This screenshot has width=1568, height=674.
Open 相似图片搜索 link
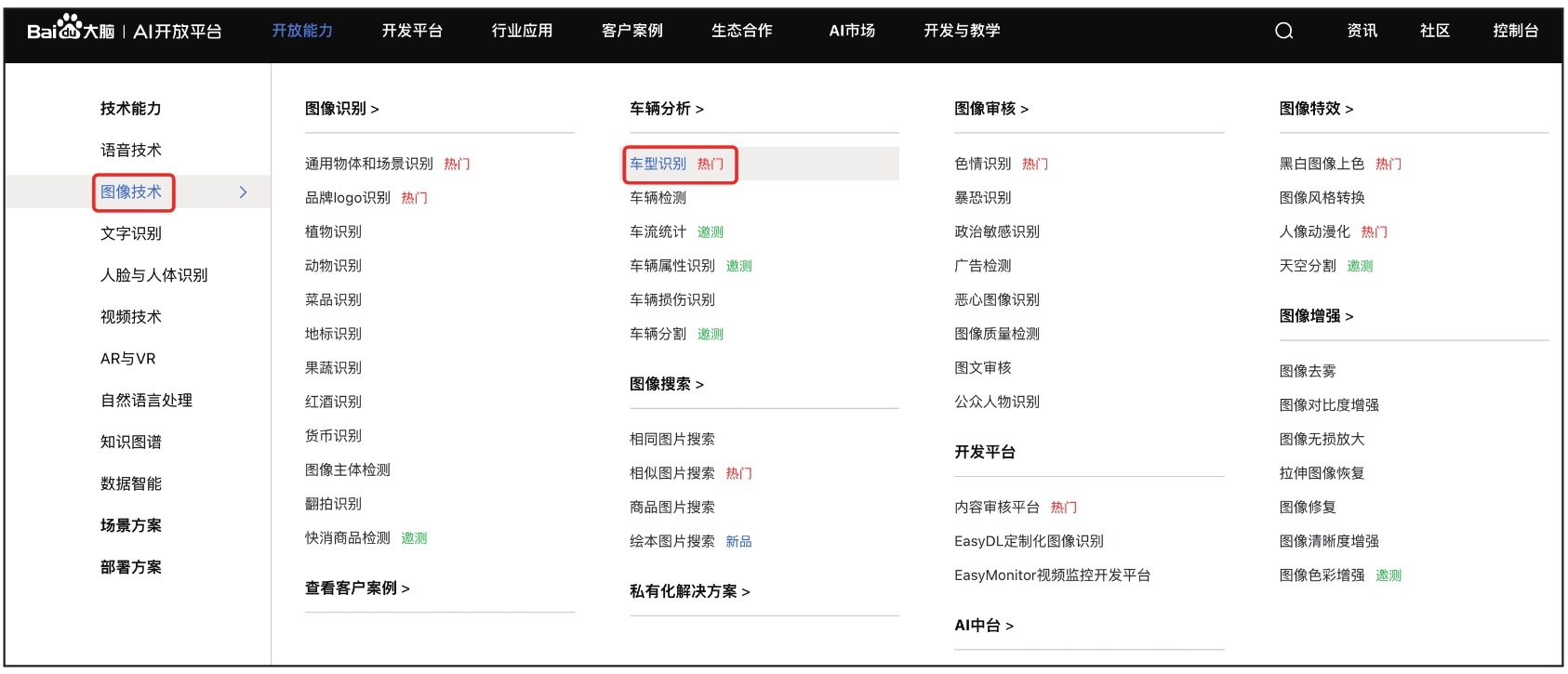[672, 473]
